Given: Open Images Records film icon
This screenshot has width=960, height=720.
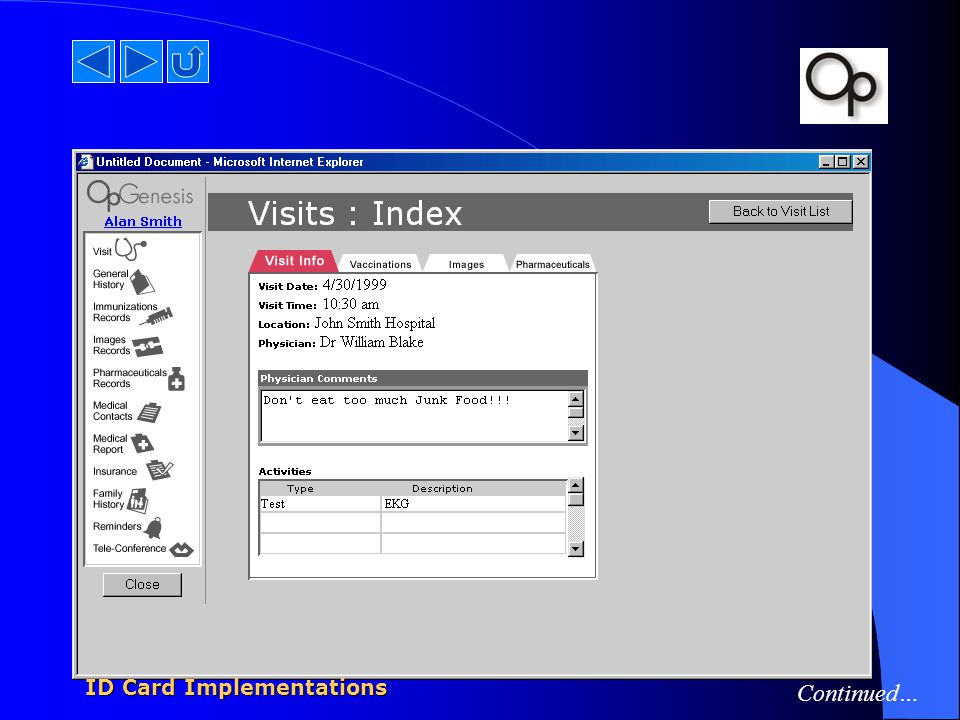Looking at the screenshot, I should point(148,347).
